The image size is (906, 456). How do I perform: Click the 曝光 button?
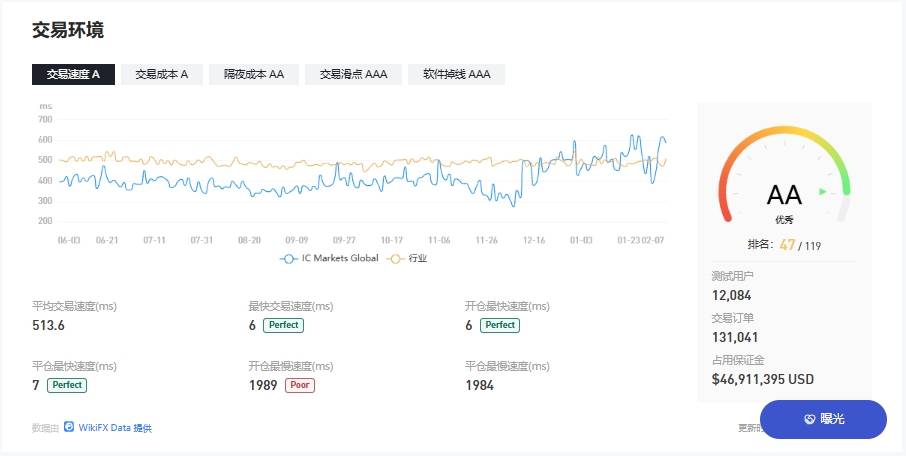[823, 420]
